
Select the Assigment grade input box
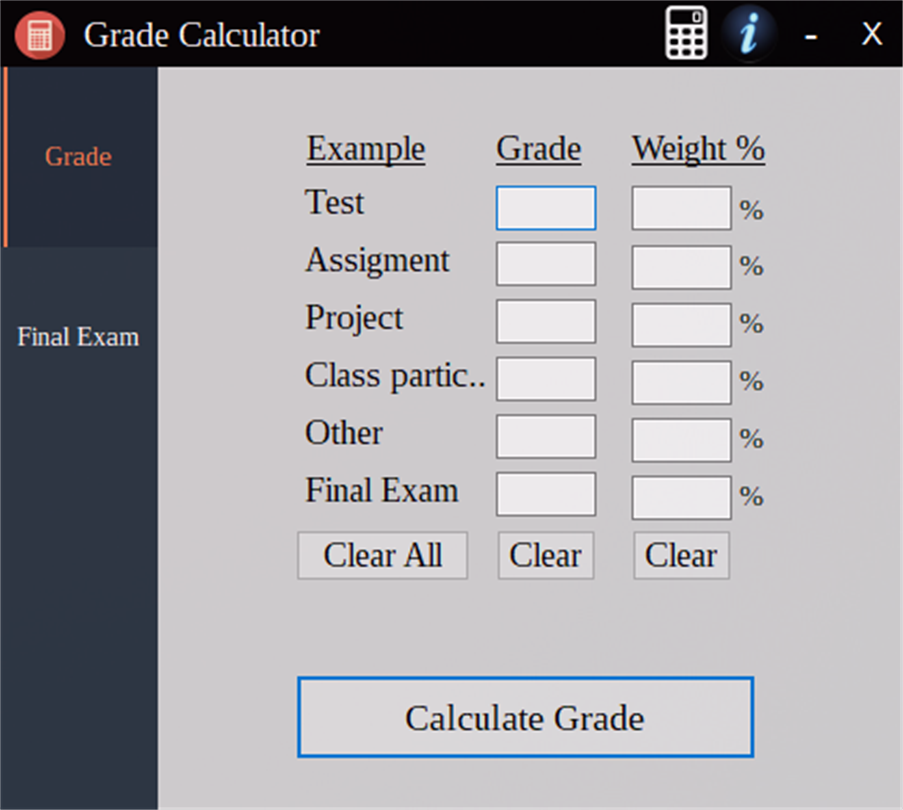546,264
